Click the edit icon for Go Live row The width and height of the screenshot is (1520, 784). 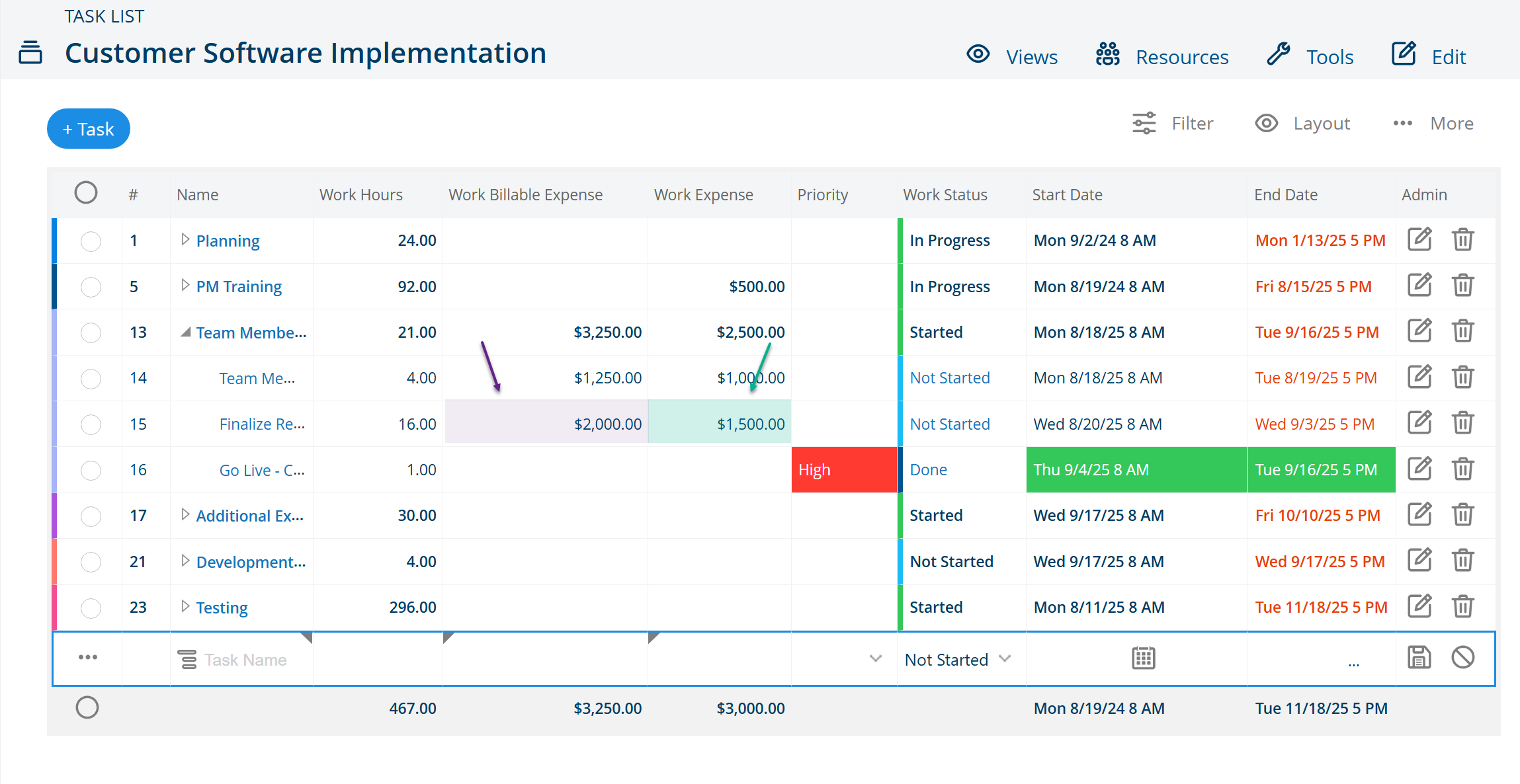click(1419, 469)
